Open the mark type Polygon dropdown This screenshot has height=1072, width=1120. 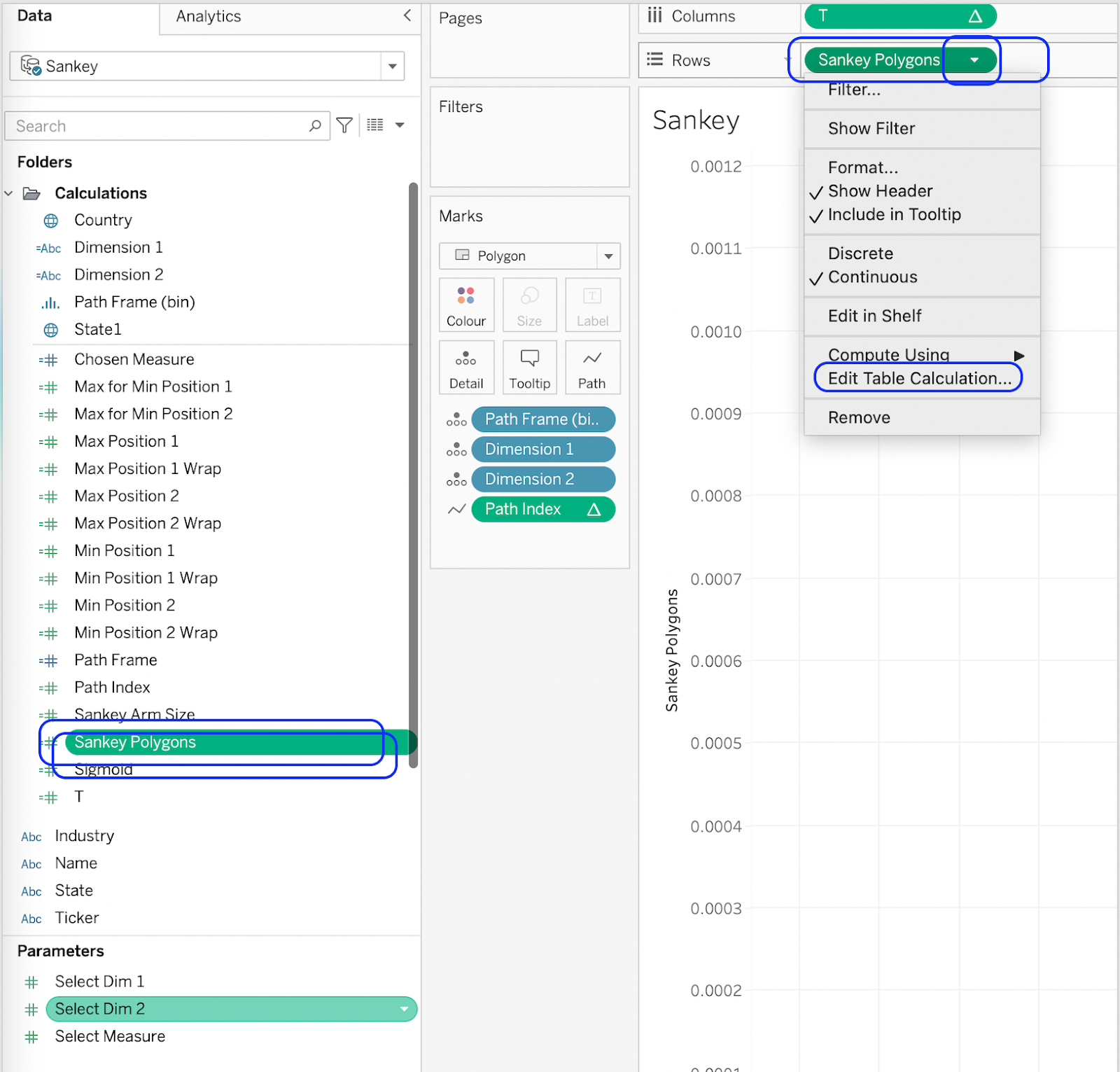[x=608, y=256]
